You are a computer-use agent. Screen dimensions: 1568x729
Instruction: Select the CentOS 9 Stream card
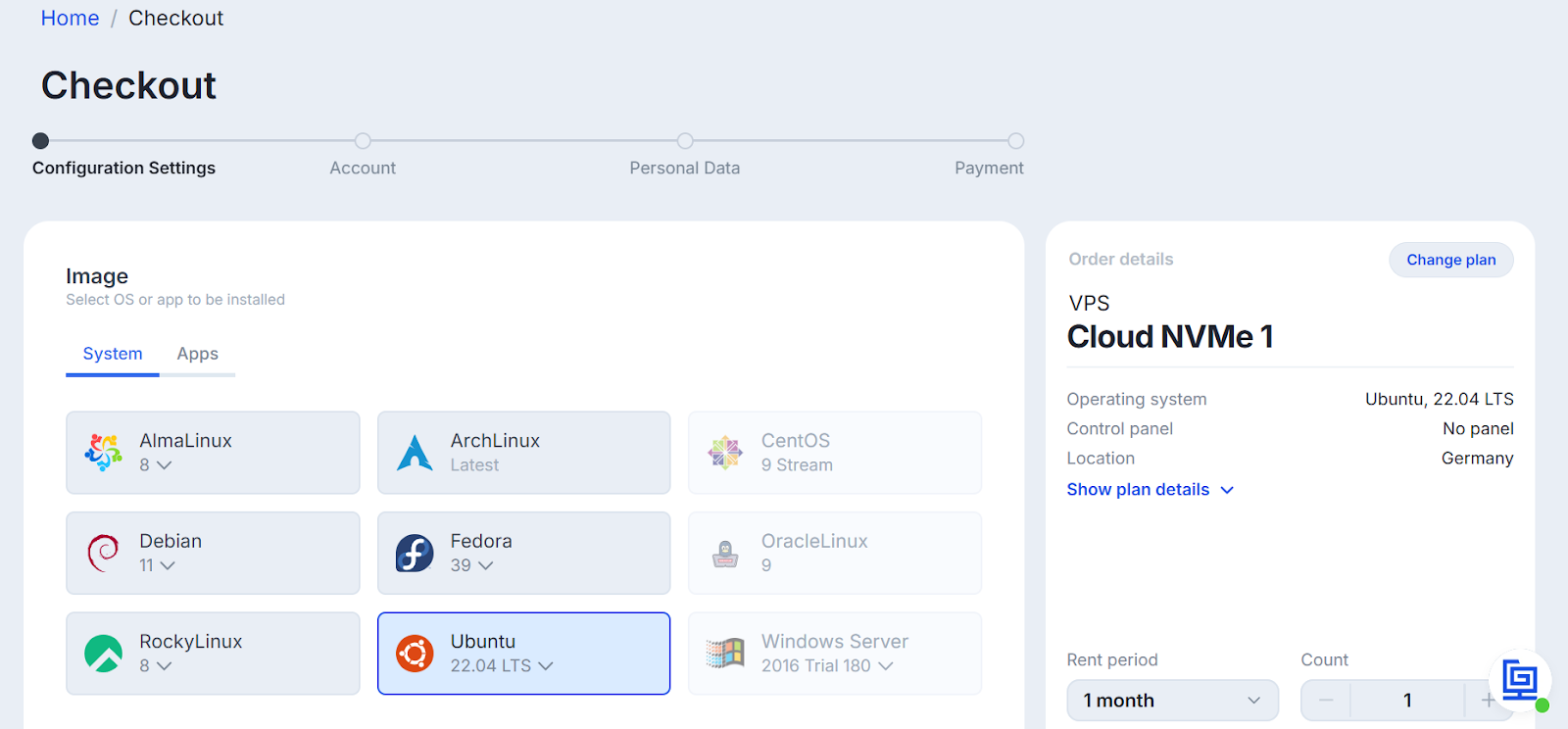click(835, 453)
